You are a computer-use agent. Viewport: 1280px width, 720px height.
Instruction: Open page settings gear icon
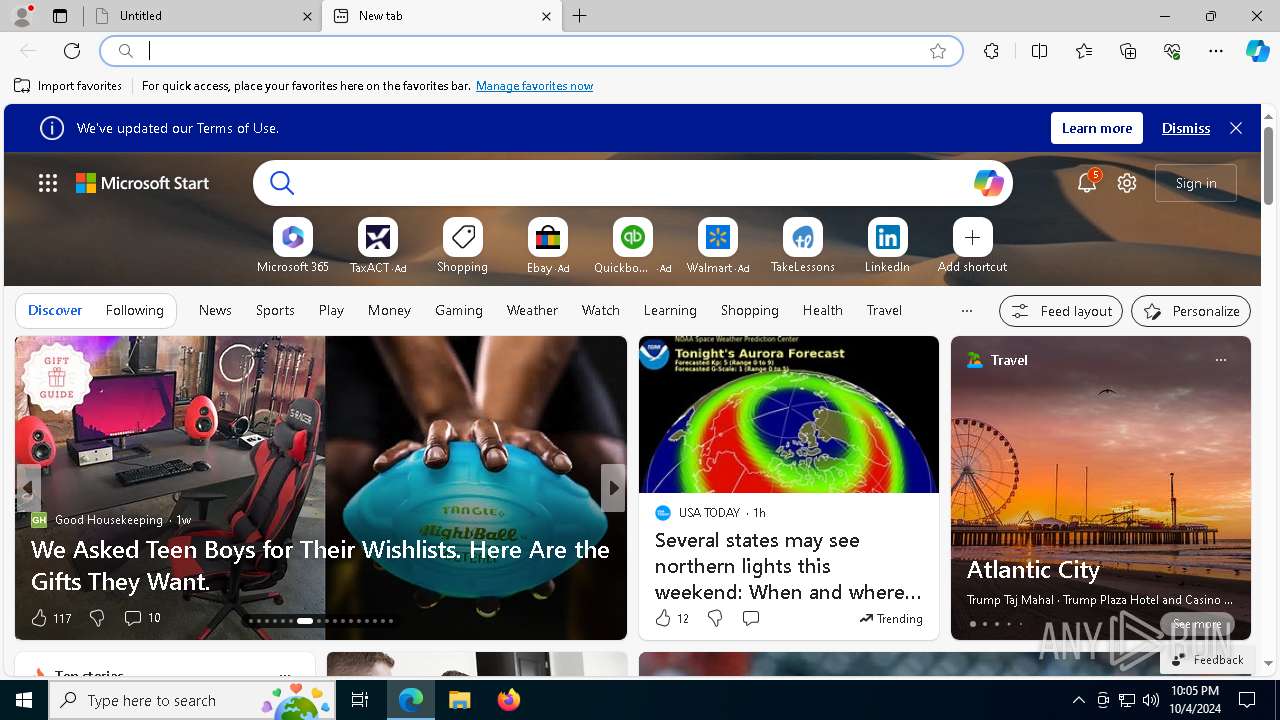click(1127, 183)
